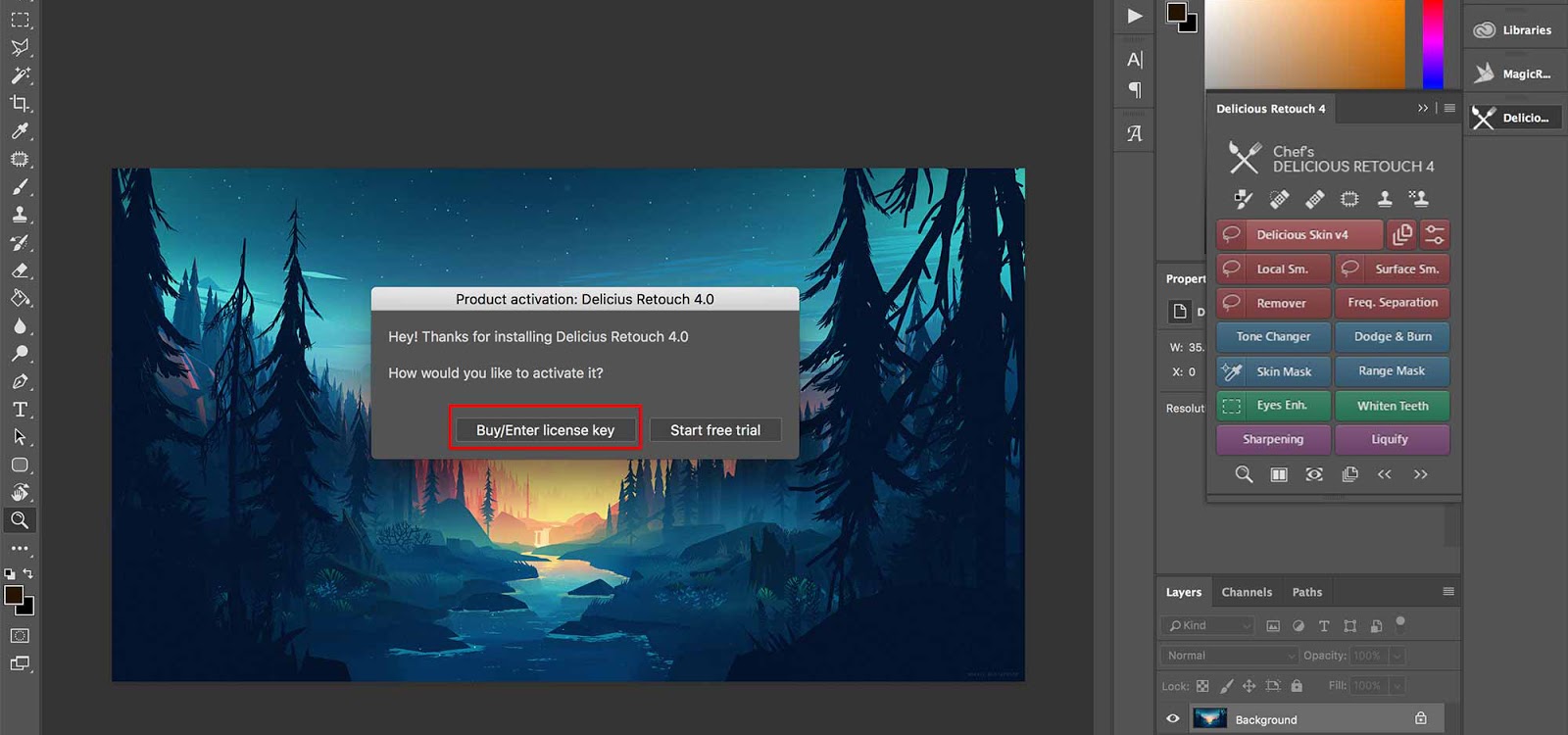Image resolution: width=1568 pixels, height=735 pixels.
Task: Collapse Delicious Retouch 4 panel double-arrow
Action: tap(1423, 108)
